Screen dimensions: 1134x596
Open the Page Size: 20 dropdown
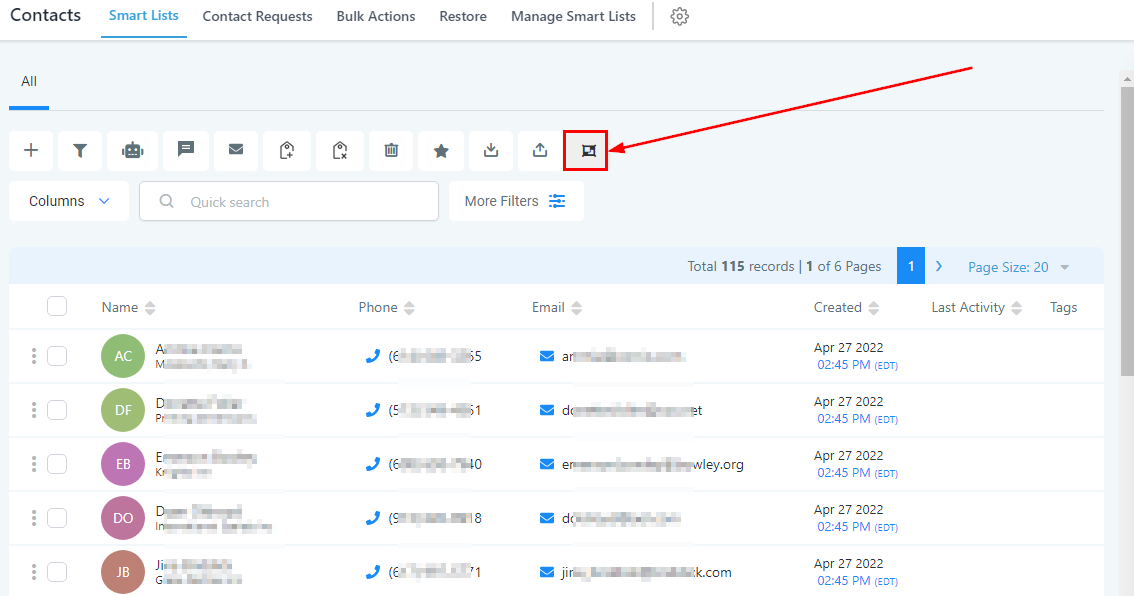1018,267
